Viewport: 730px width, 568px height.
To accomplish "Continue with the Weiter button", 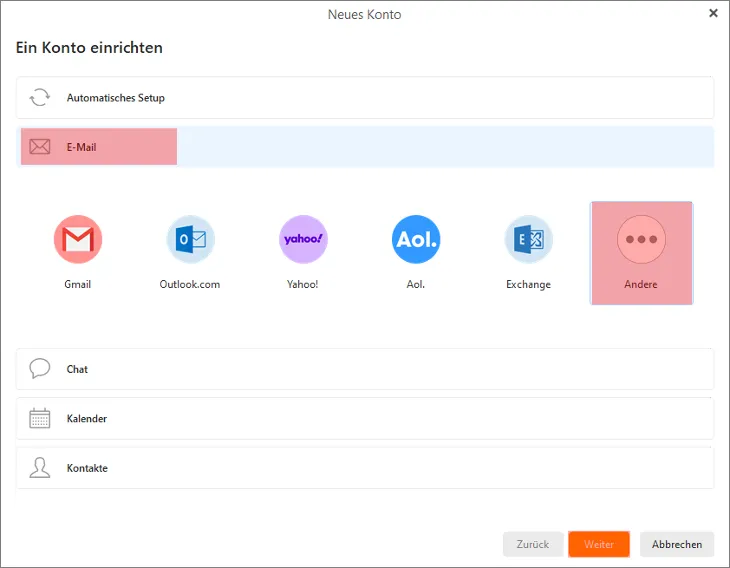I will click(599, 544).
